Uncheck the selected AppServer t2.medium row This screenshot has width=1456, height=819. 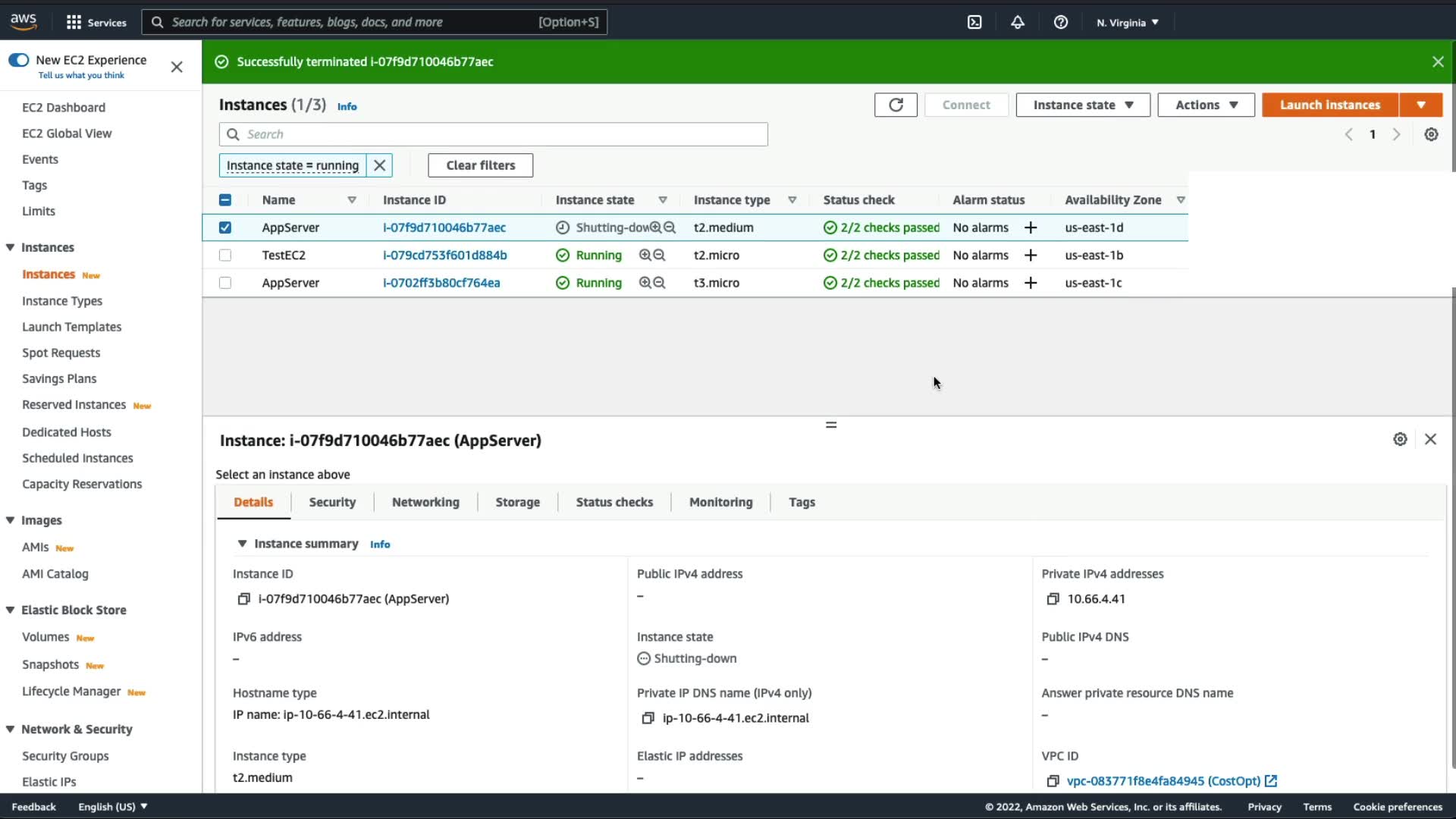(x=225, y=227)
